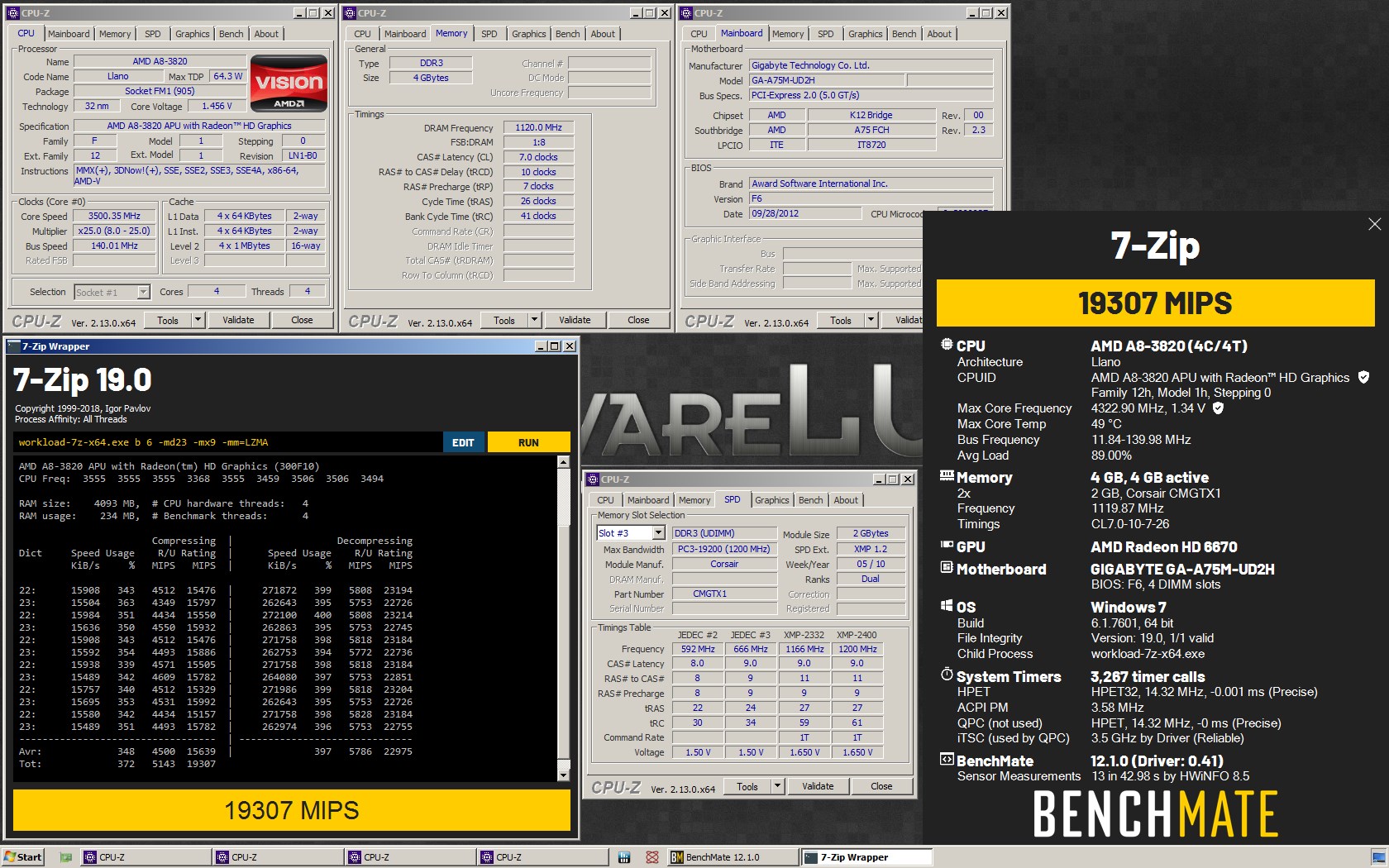
Task: Open the Socket #1 selection dropdown
Action: (x=143, y=292)
